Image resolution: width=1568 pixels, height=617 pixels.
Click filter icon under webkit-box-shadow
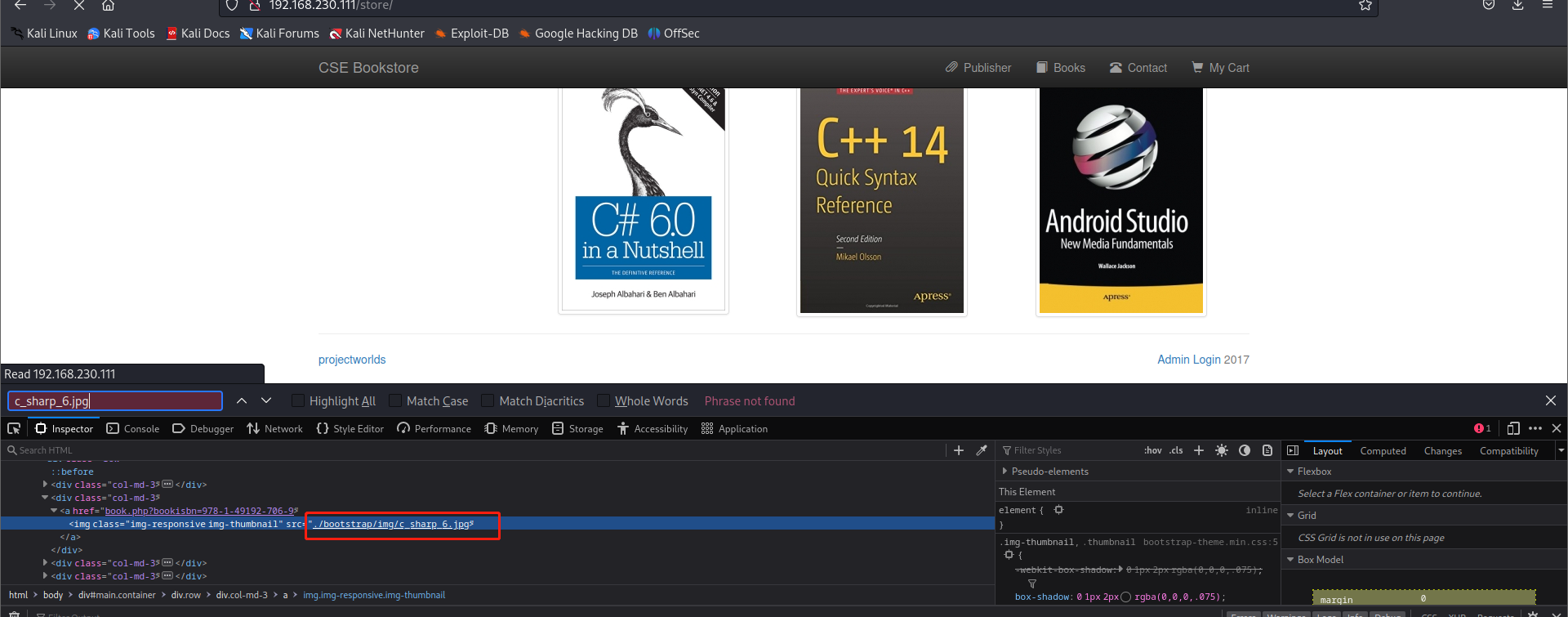click(x=1032, y=583)
